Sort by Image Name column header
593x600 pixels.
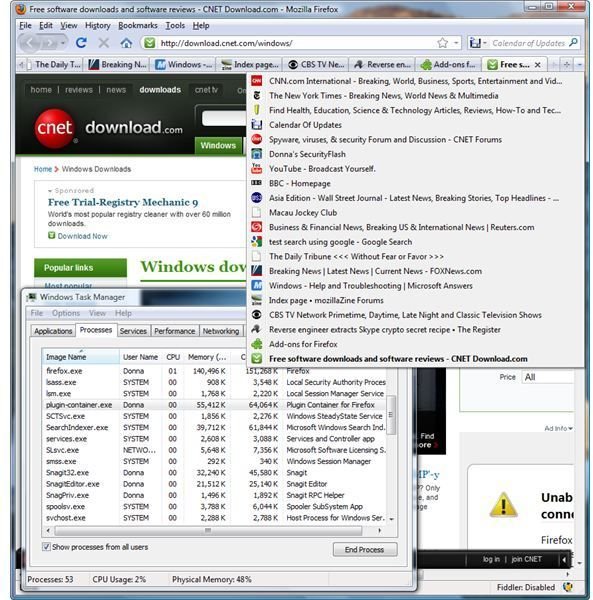[x=81, y=357]
